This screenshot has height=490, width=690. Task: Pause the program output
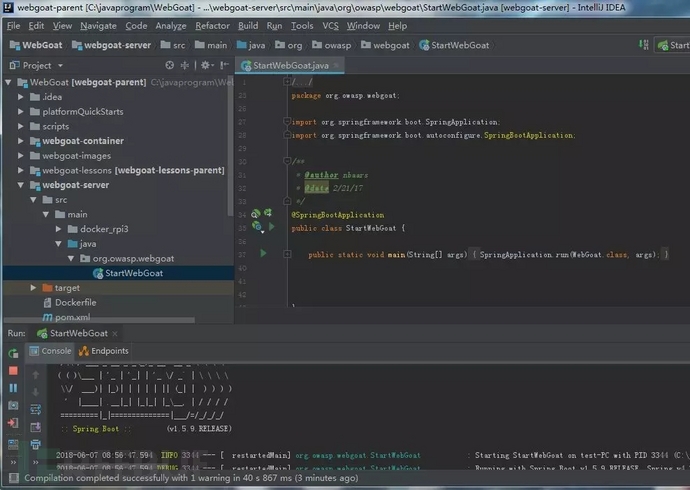[x=13, y=387]
